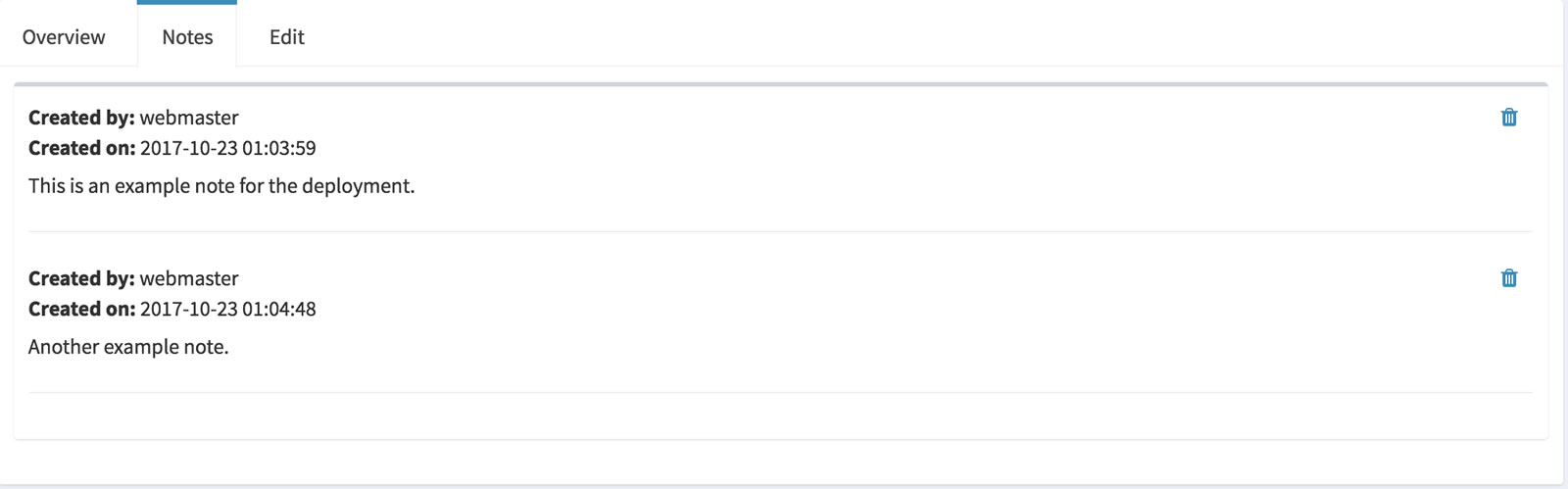Click timestamp 2017-10-23 01:03:59
The height and width of the screenshot is (489, 1568).
tap(227, 148)
